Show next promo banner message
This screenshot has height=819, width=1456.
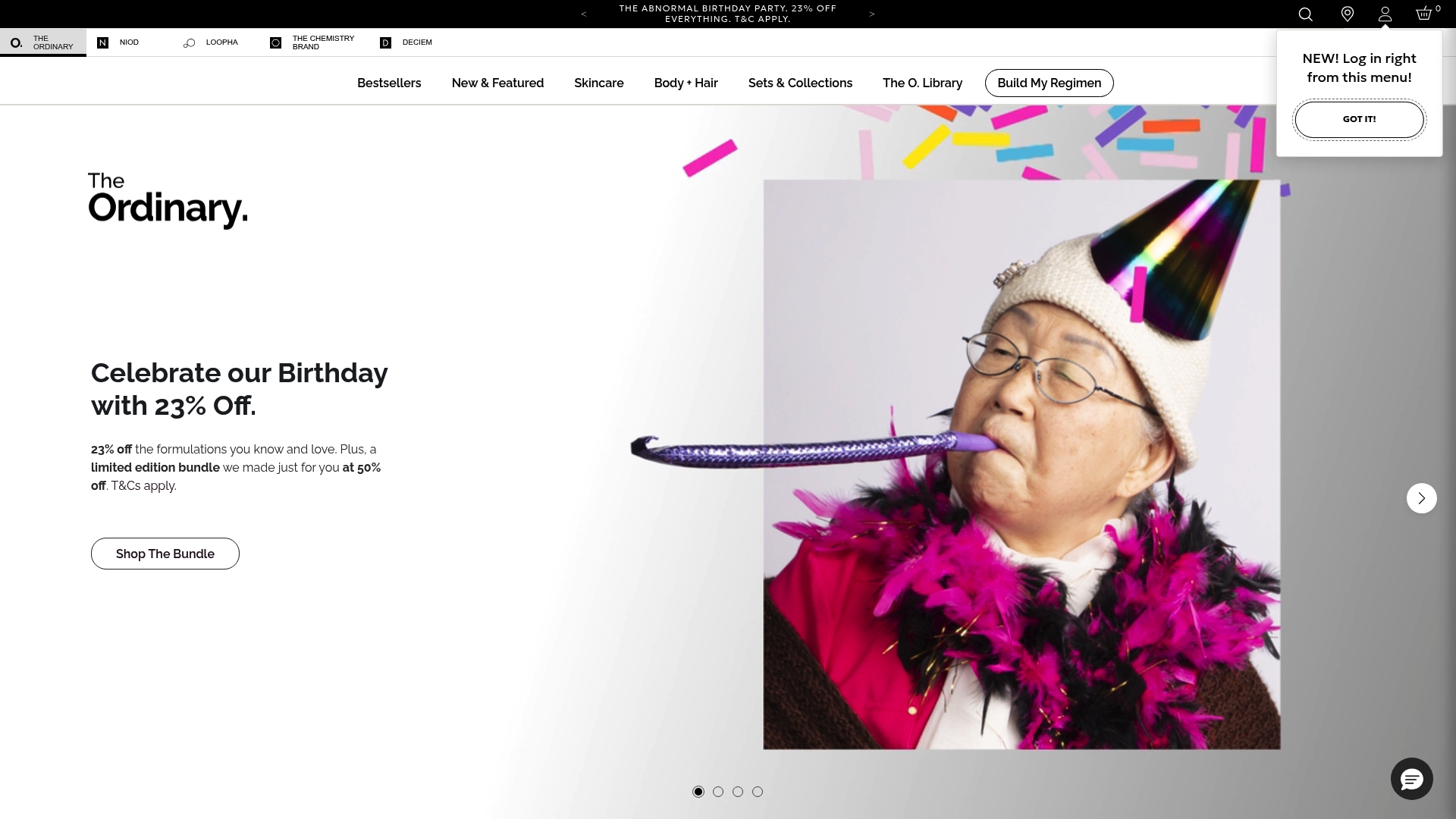point(872,14)
